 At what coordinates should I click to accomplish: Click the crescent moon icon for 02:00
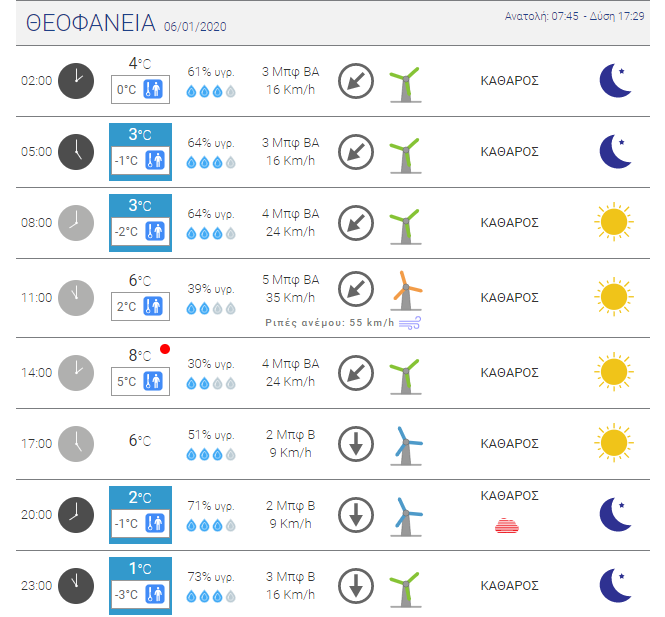coord(615,81)
